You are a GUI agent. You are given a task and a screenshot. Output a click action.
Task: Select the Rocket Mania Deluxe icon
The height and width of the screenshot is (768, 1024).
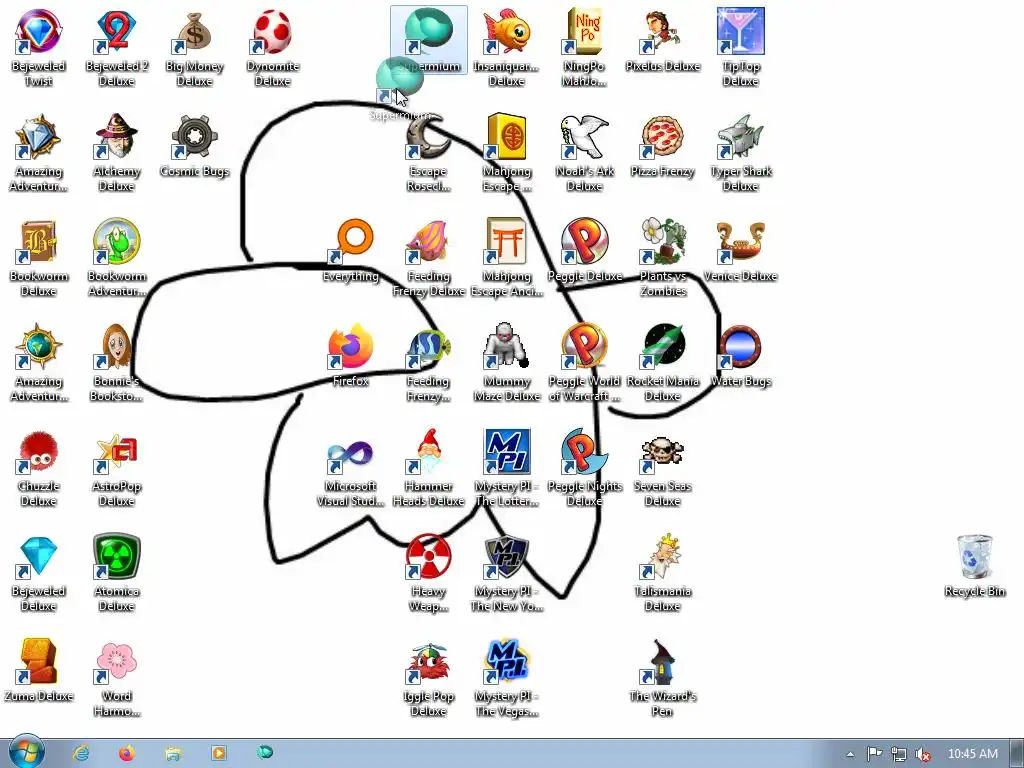point(662,362)
